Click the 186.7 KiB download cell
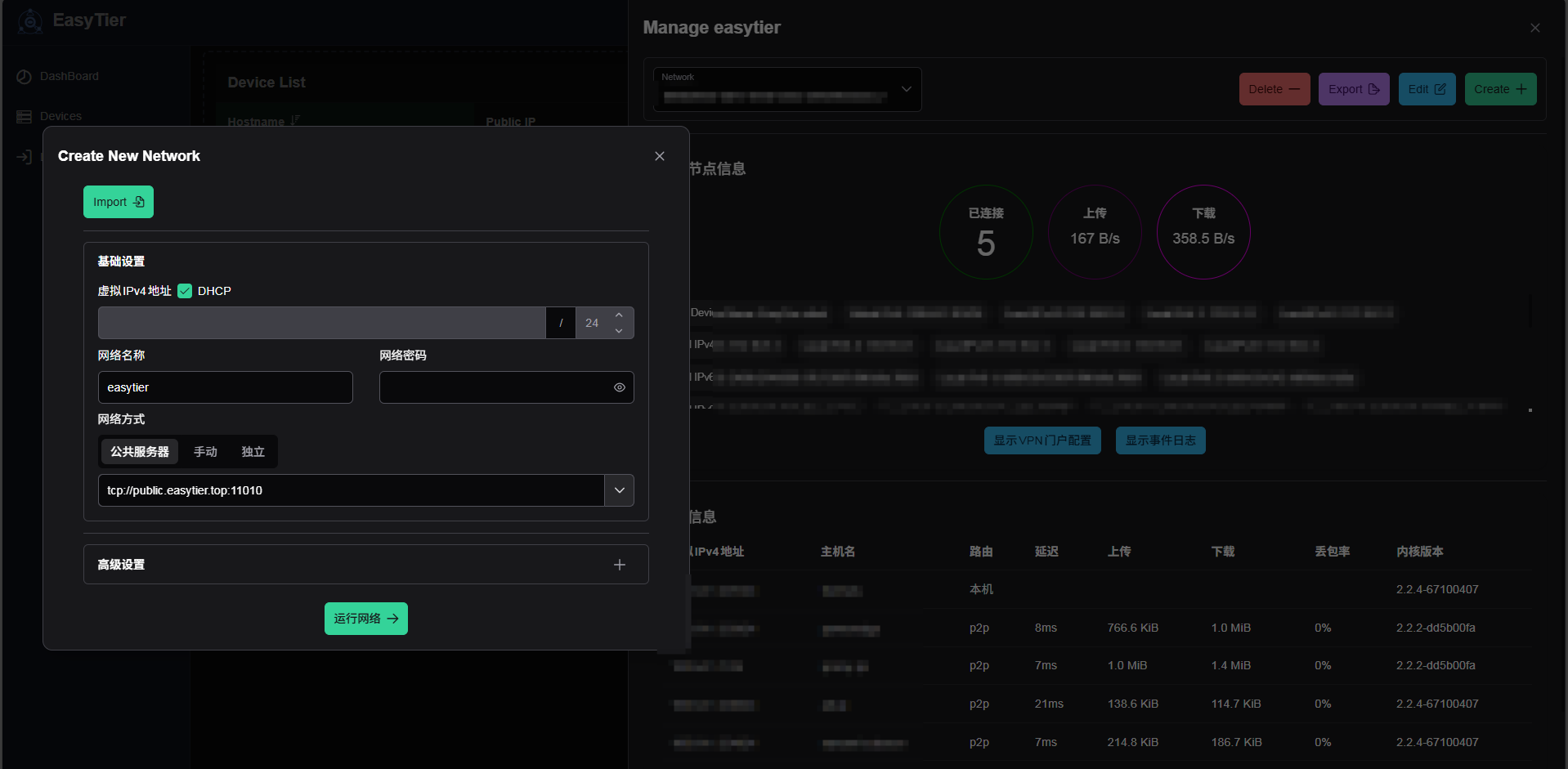 point(1237,742)
